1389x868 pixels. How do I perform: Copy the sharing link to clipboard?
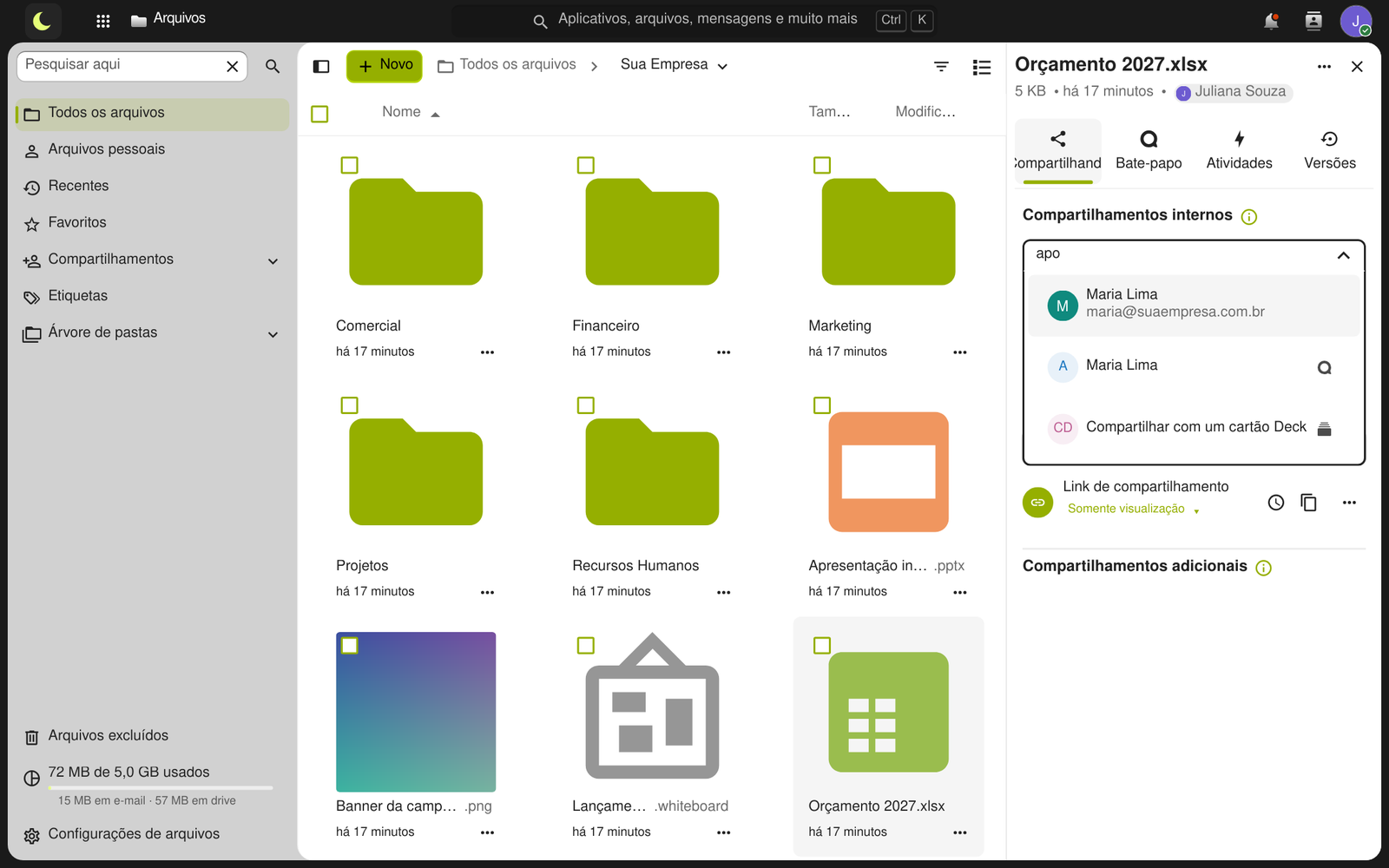pos(1308,503)
